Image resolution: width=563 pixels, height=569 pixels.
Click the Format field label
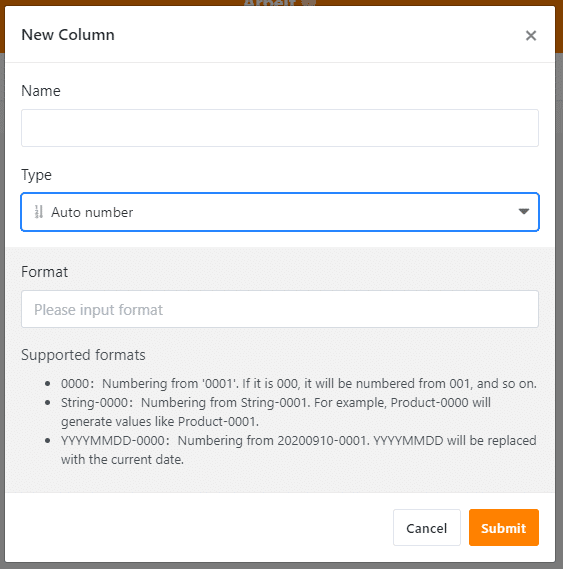44,272
